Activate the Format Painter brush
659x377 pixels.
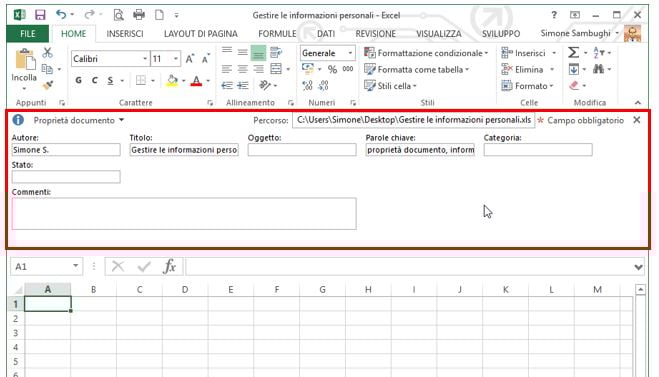click(47, 85)
